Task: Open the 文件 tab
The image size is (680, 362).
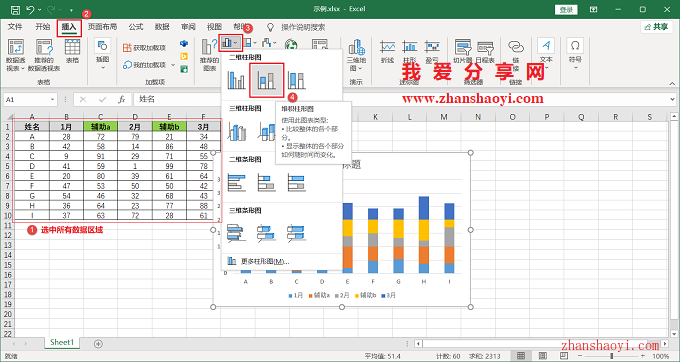Action: click(x=15, y=27)
